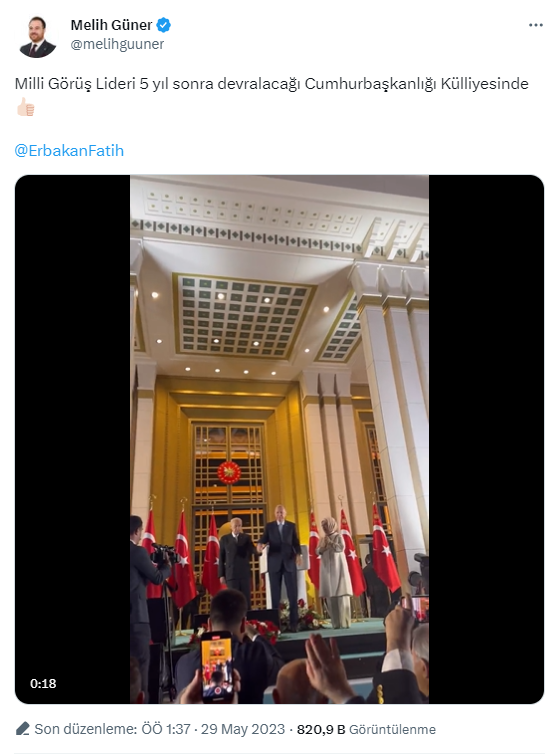The width and height of the screenshot is (555, 755).
Task: Play the video in the tweet
Action: coord(279,439)
